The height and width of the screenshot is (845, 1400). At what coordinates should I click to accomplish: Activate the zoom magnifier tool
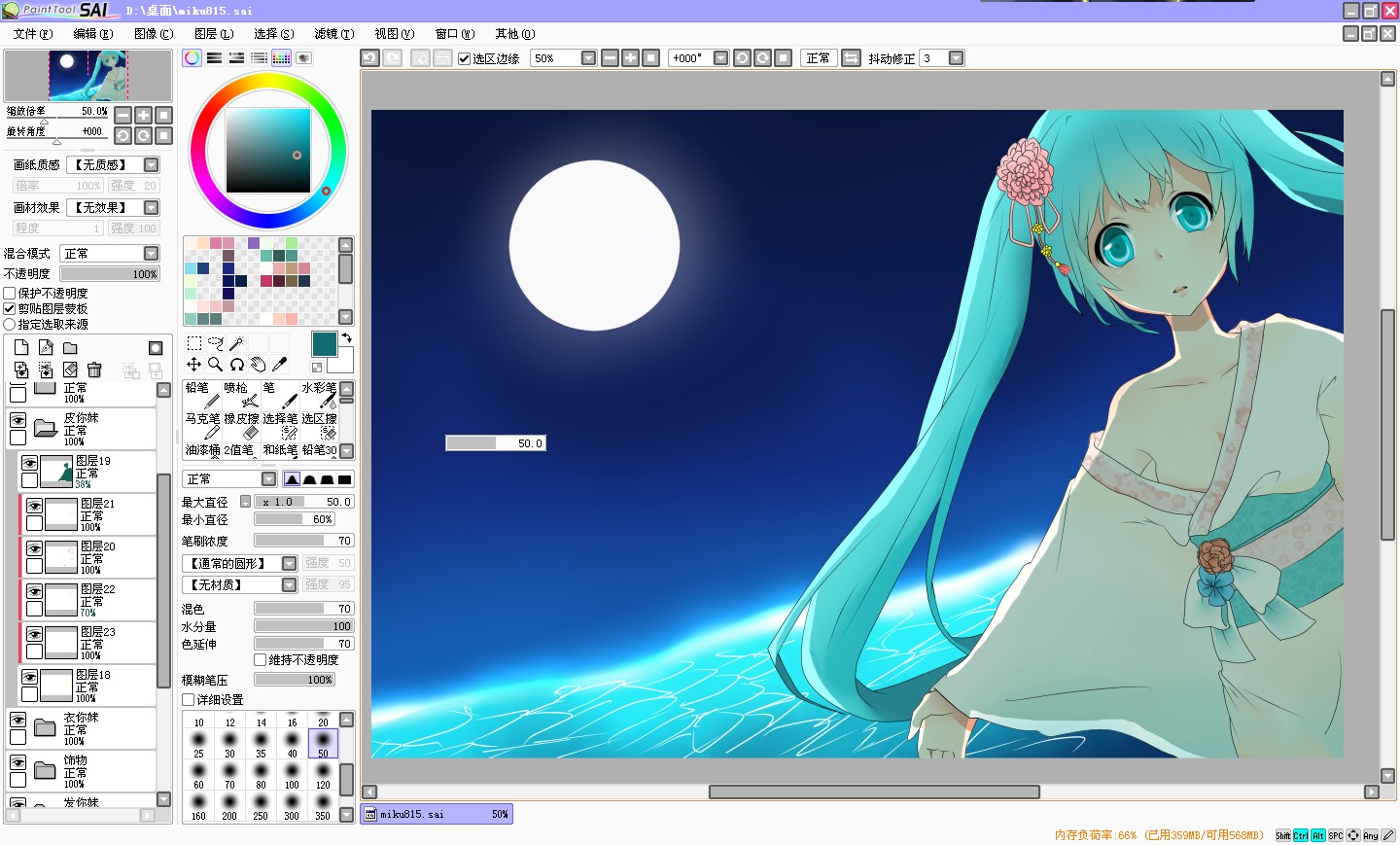coord(216,365)
